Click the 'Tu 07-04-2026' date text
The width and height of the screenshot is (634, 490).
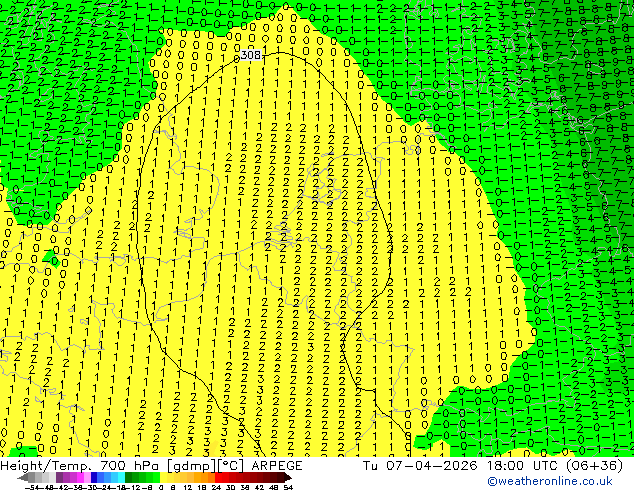[x=420, y=466]
